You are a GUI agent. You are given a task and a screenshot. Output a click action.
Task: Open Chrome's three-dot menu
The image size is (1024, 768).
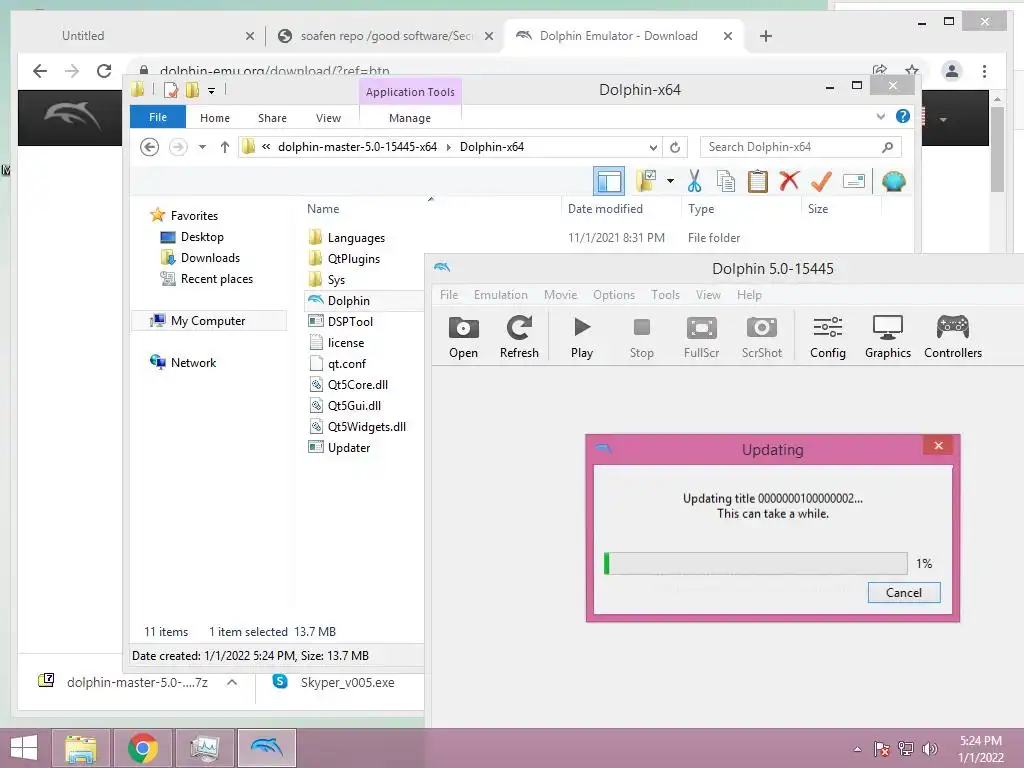click(984, 71)
